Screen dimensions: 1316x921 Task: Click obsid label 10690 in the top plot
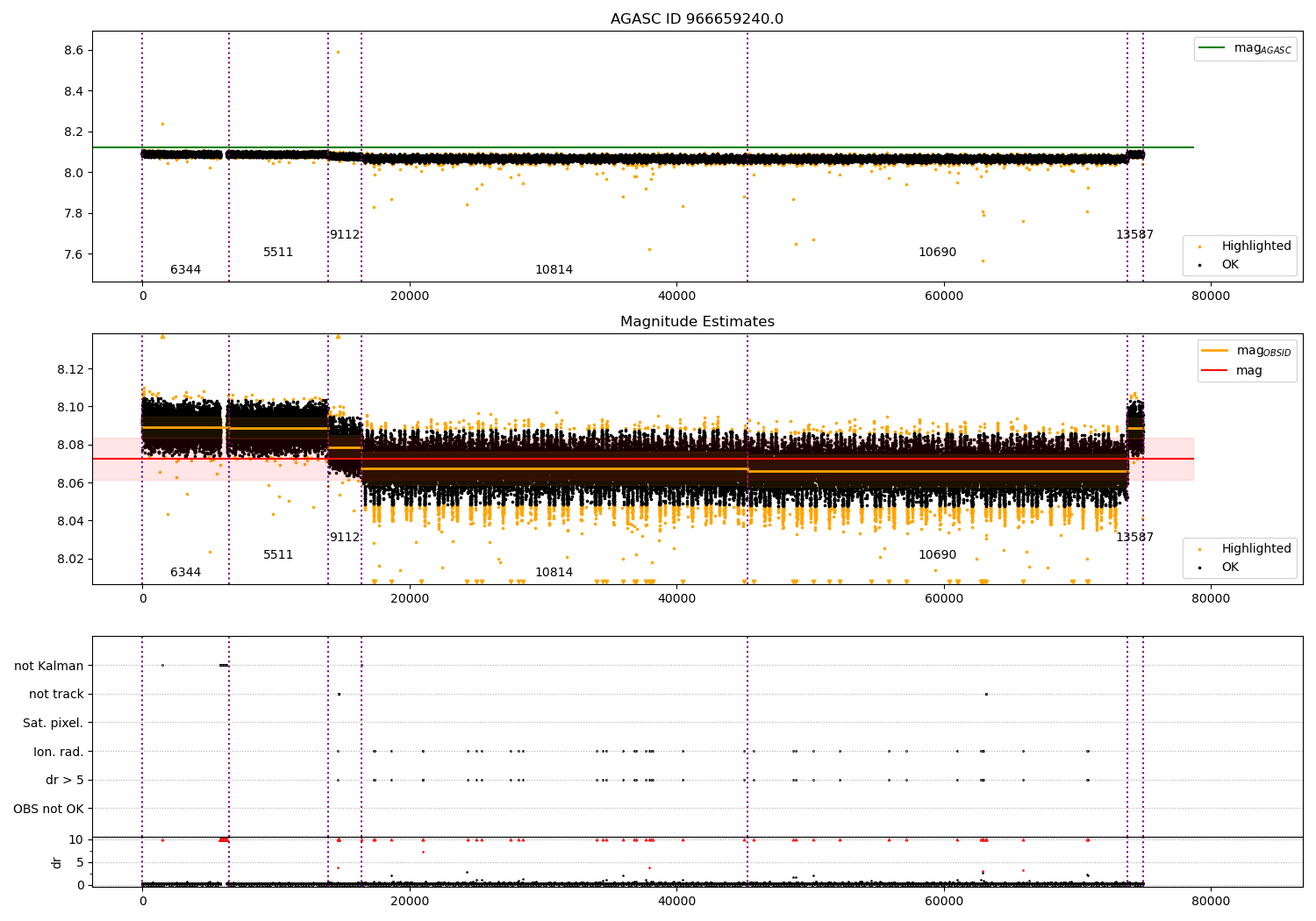937,252
